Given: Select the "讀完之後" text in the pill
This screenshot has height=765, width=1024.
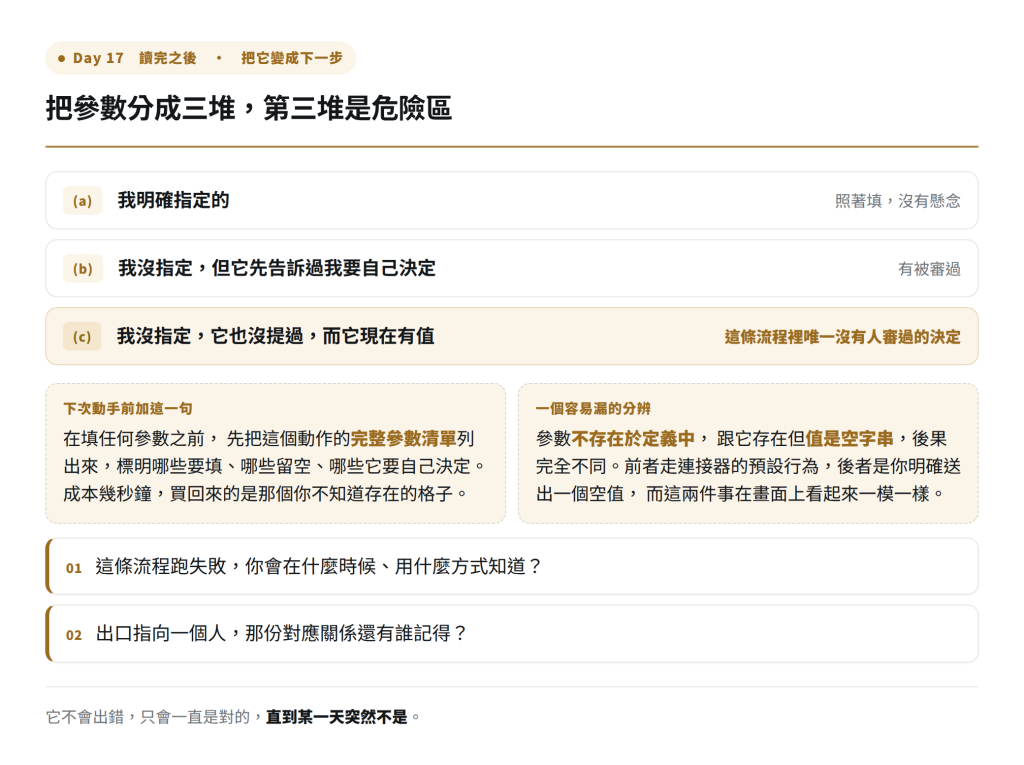Looking at the screenshot, I should (x=167, y=58).
